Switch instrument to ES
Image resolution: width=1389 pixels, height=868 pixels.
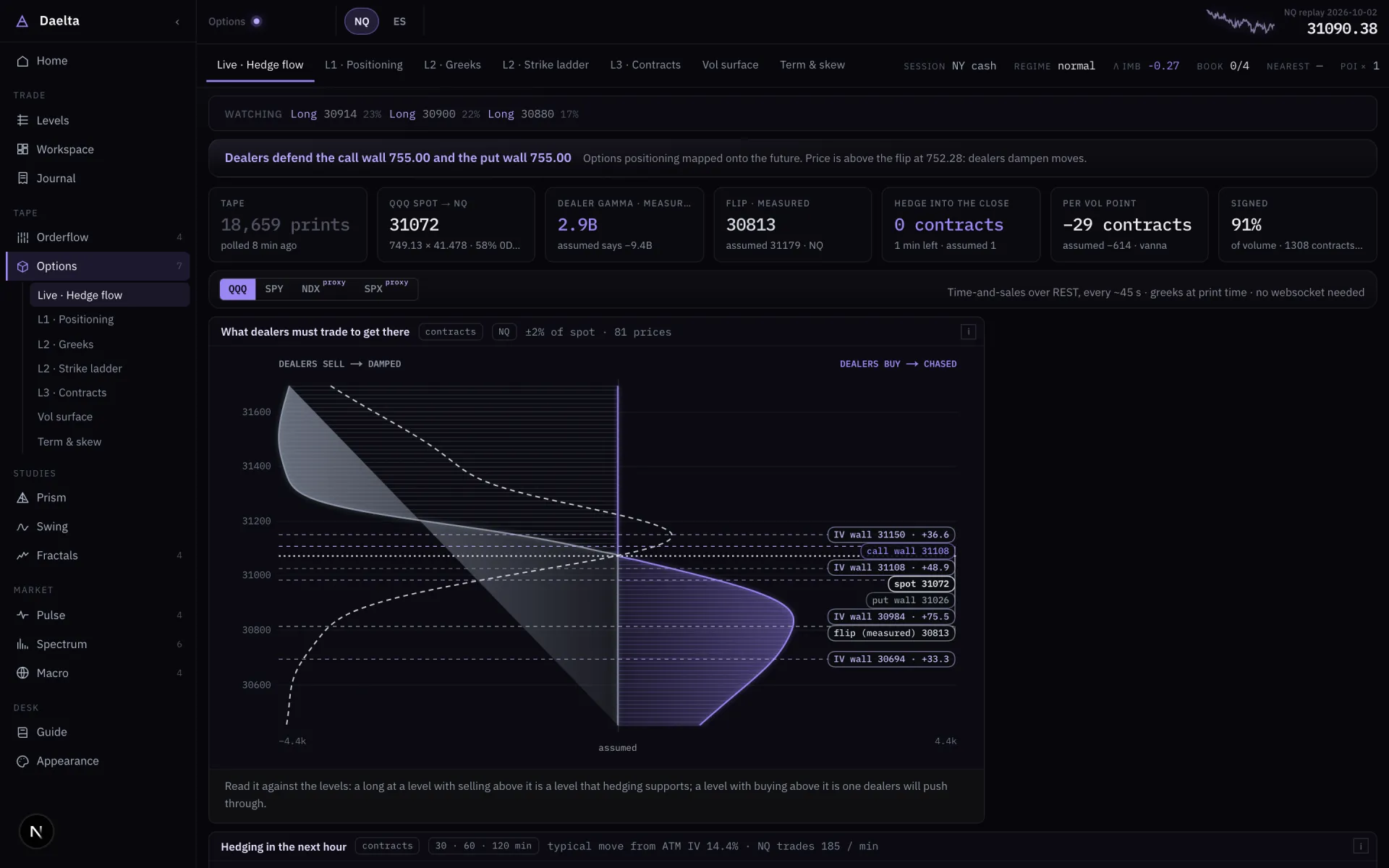tap(399, 22)
